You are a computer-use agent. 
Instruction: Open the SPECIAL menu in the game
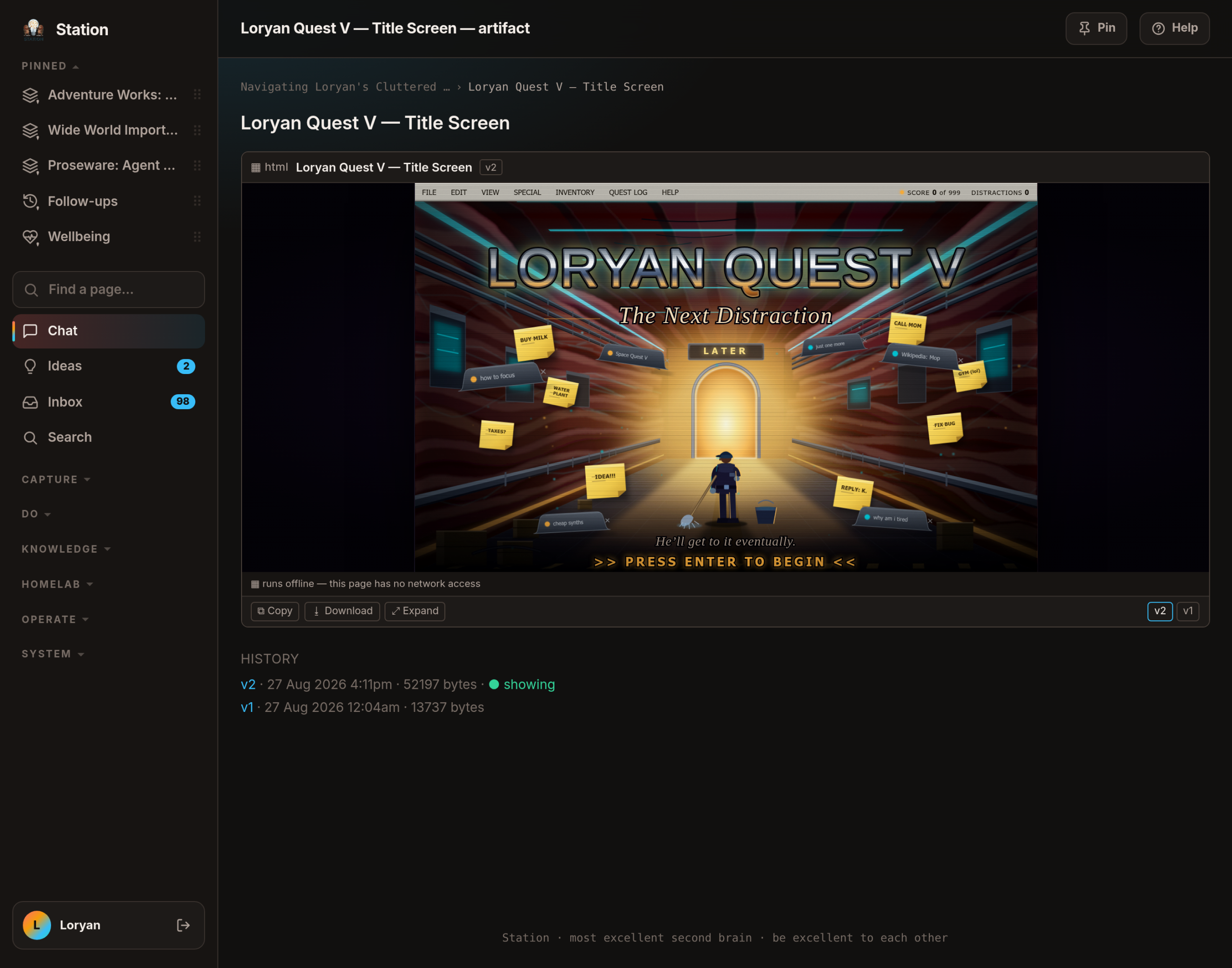pyautogui.click(x=527, y=193)
